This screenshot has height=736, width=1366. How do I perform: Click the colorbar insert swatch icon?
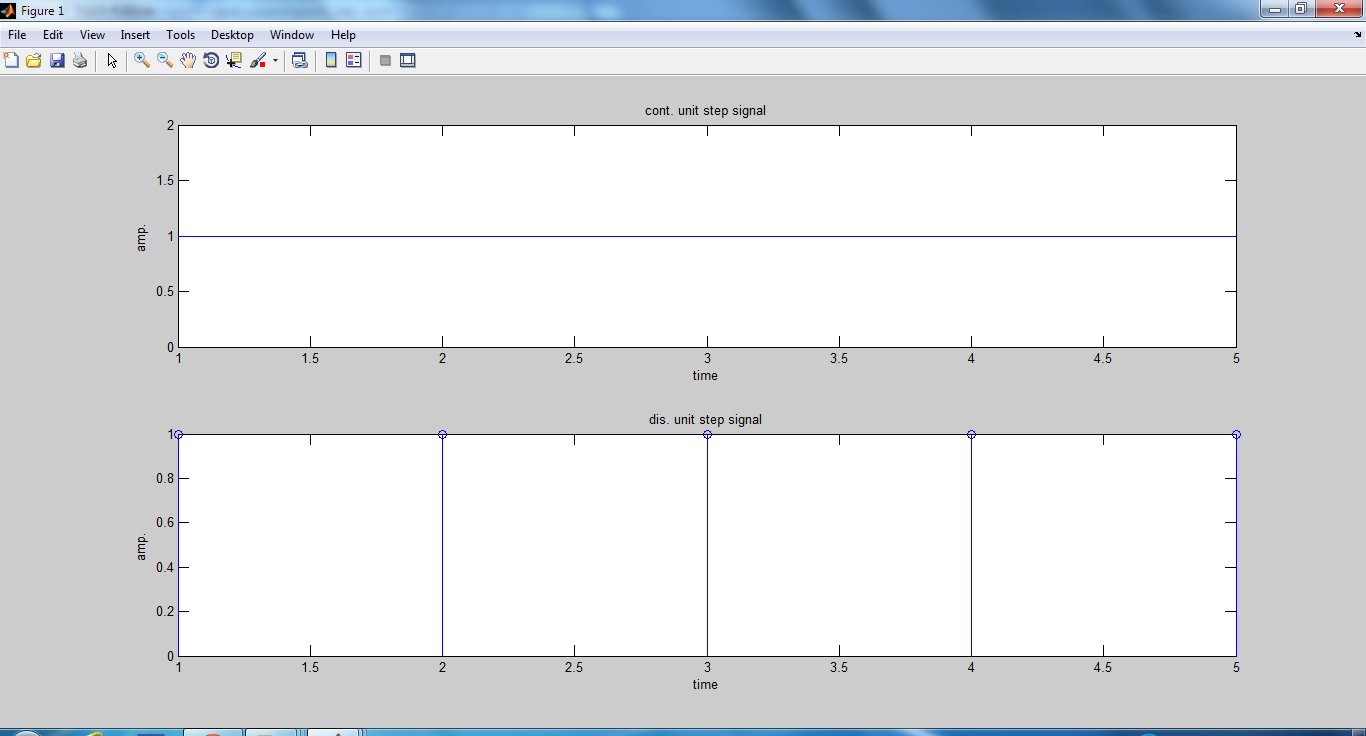tap(331, 60)
